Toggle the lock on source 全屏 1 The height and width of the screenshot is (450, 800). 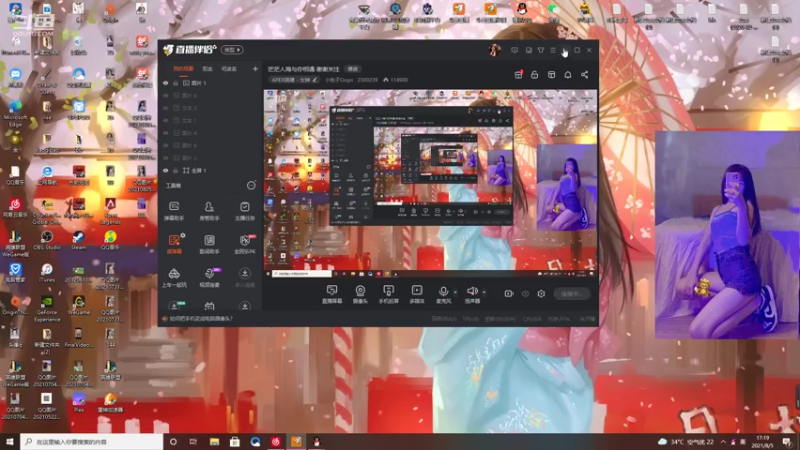tap(176, 170)
